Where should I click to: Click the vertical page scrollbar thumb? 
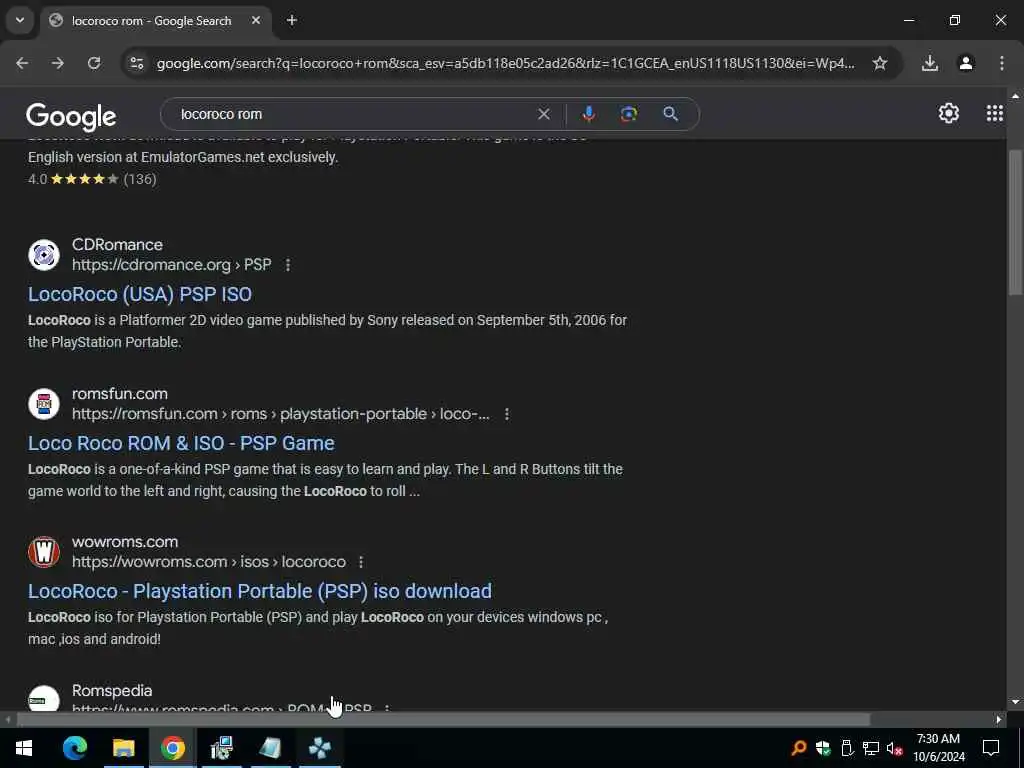point(1015,222)
